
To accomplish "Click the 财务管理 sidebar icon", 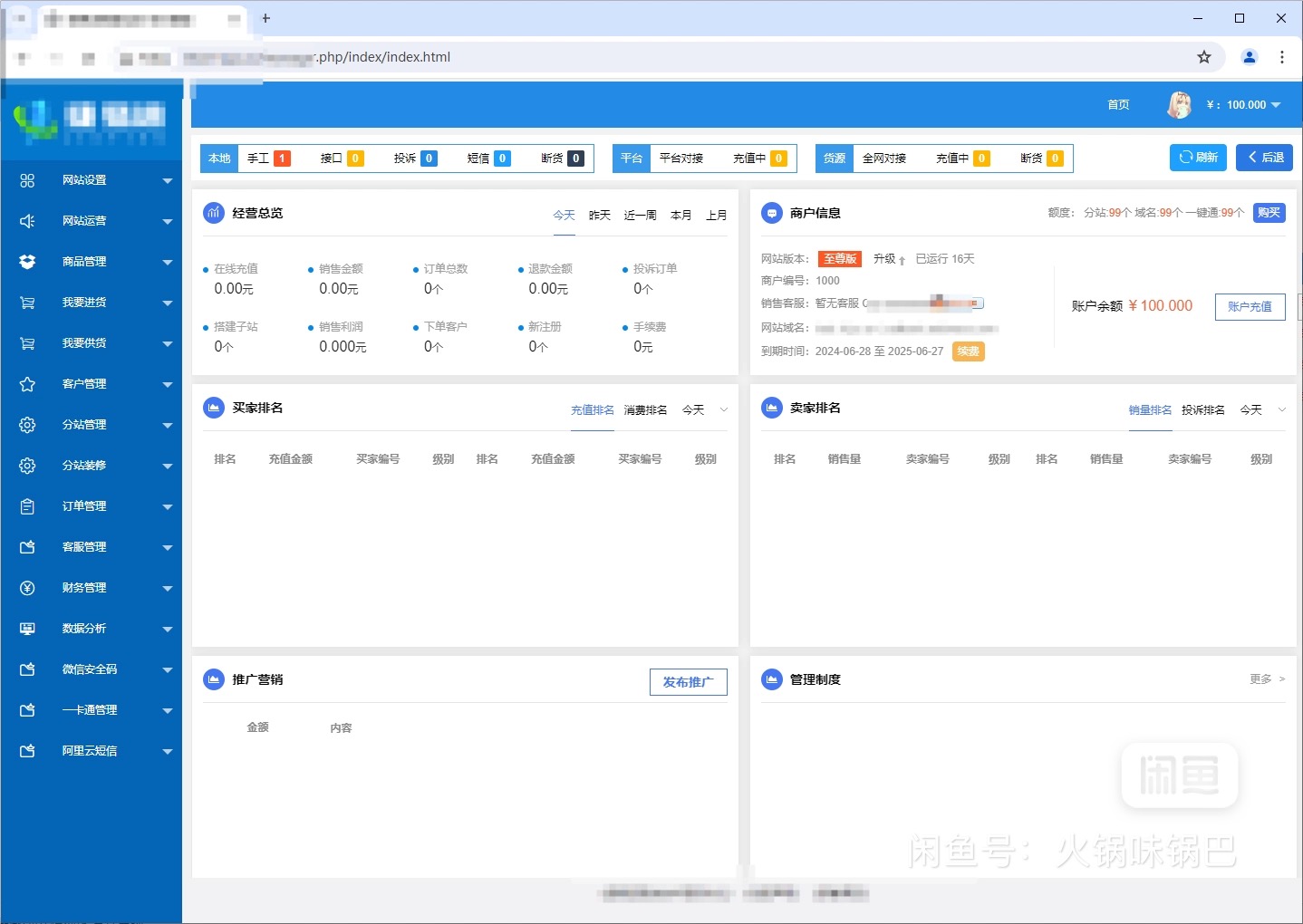I will point(27,587).
